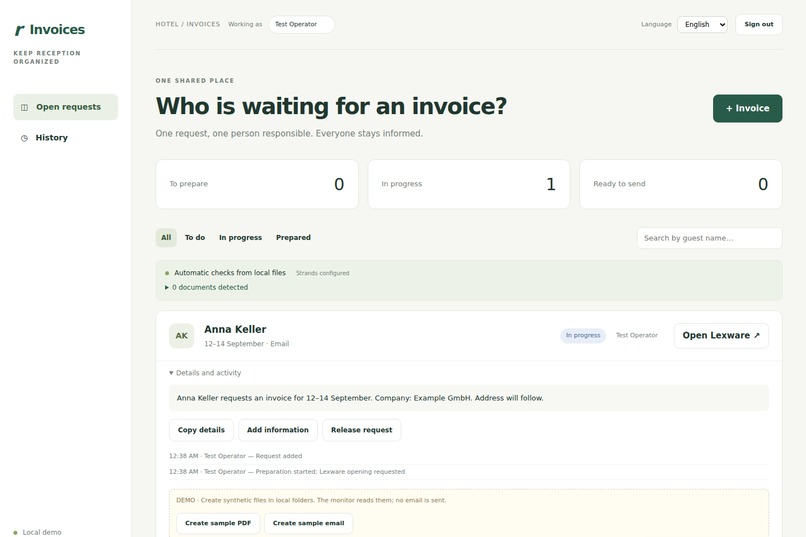Screen dimensions: 806x537
Task: Click the In progress status badge
Action: (x=583, y=335)
